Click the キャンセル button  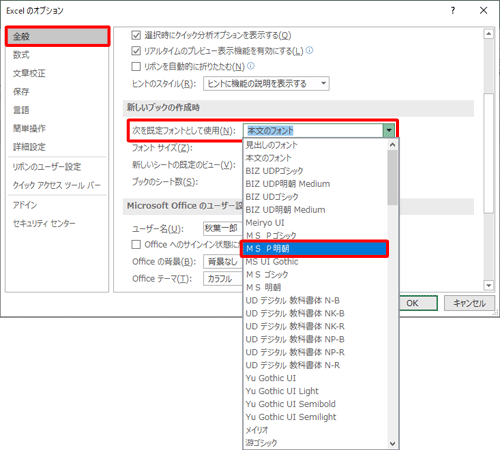[469, 303]
